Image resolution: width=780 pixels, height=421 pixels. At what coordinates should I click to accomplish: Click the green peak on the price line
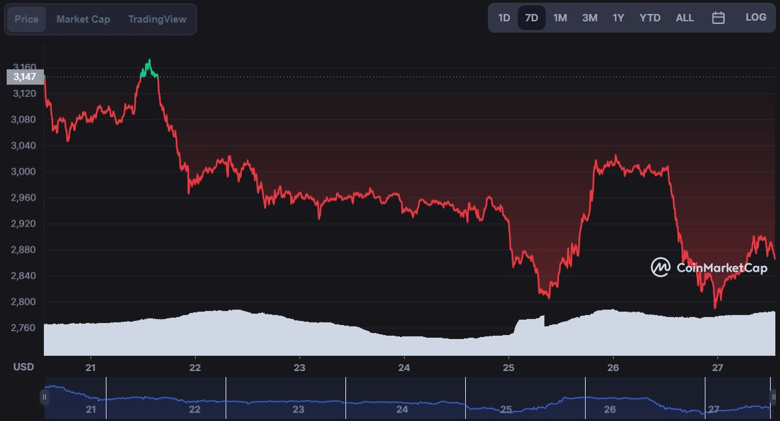tap(149, 68)
